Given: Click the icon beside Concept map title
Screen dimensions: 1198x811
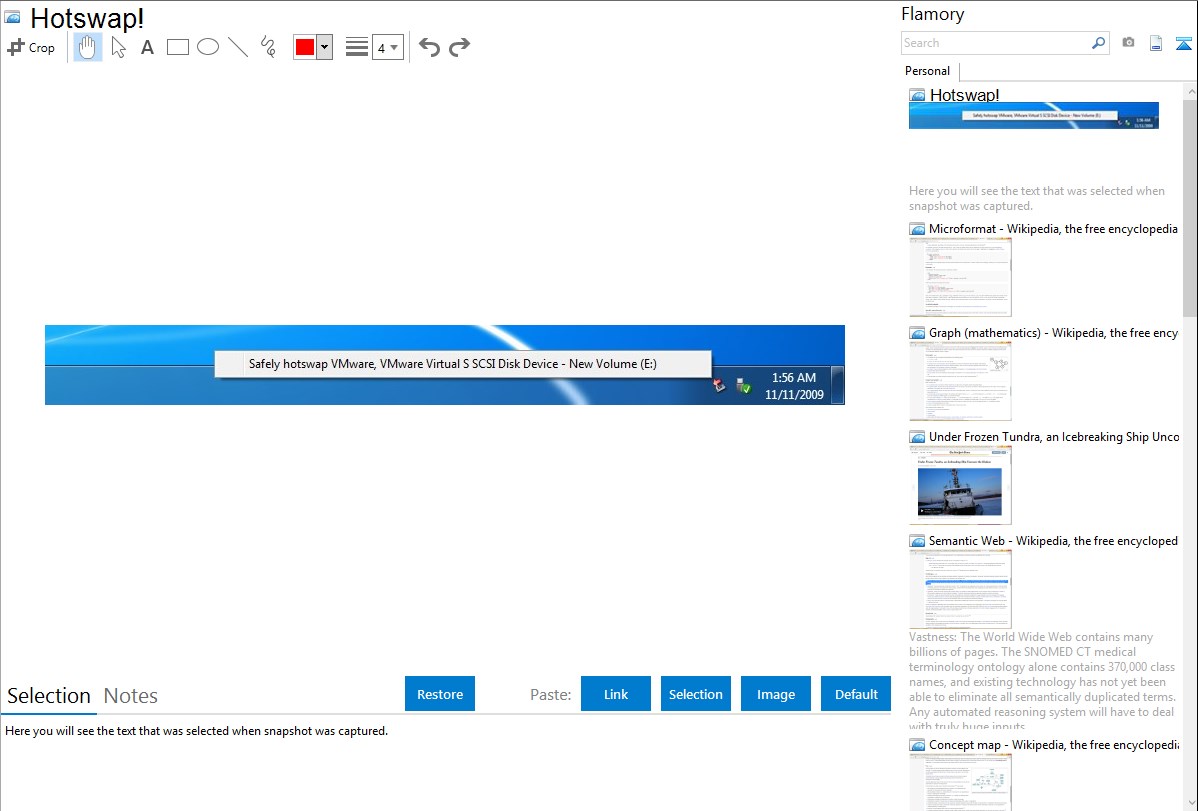Looking at the screenshot, I should coord(918,745).
